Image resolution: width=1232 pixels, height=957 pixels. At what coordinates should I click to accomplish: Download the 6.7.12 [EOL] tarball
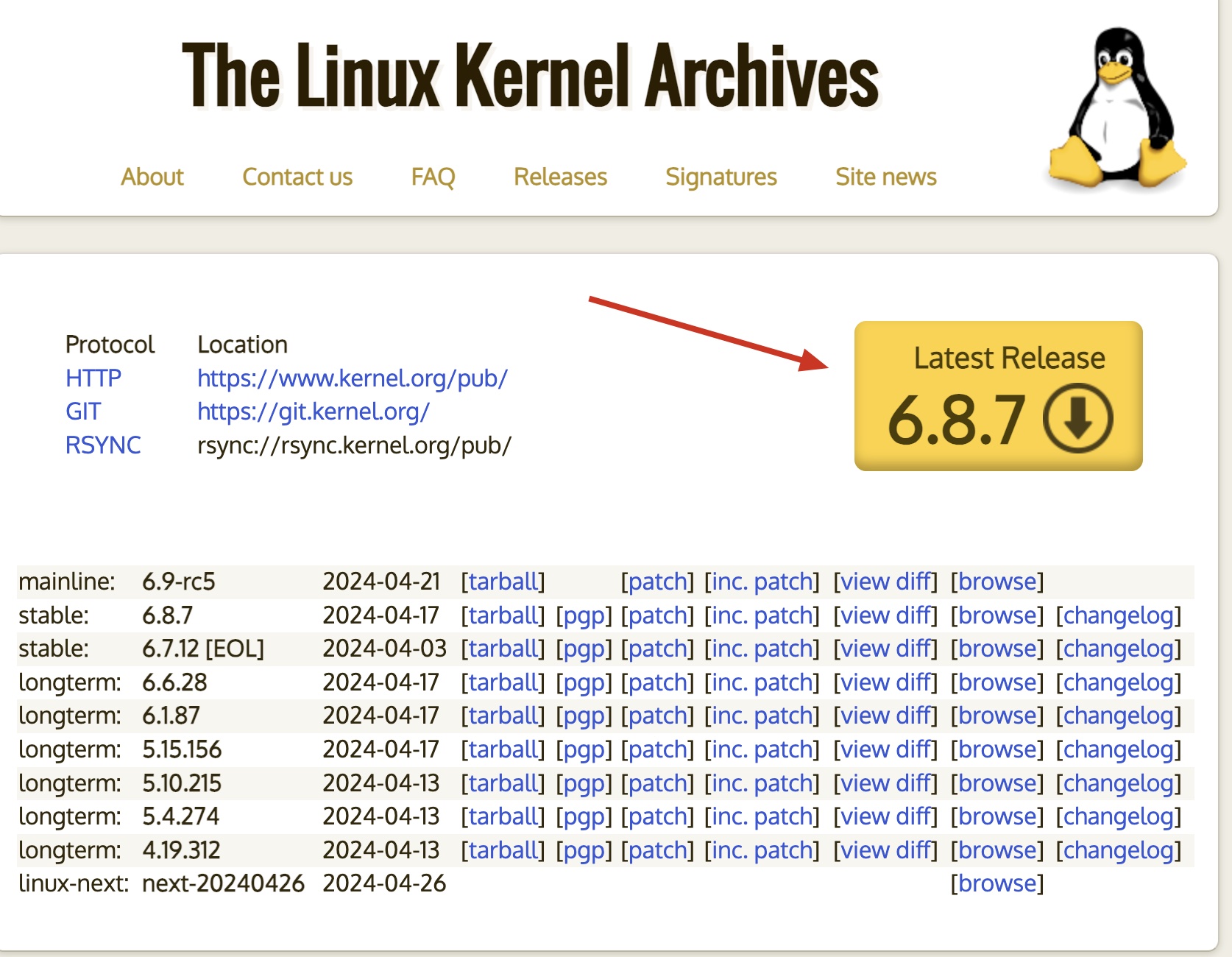503,649
